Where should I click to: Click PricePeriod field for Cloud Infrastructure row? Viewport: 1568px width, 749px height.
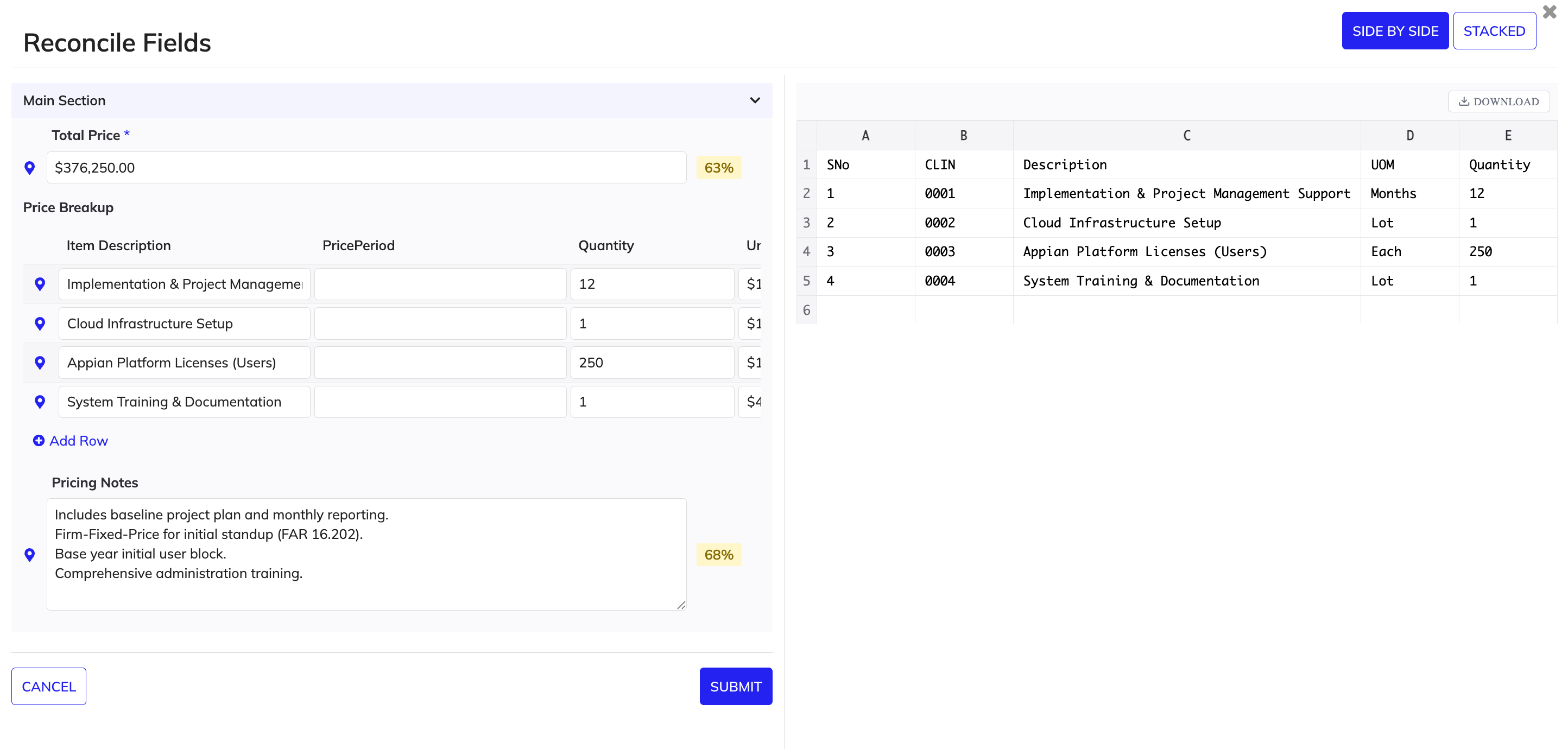coord(440,323)
